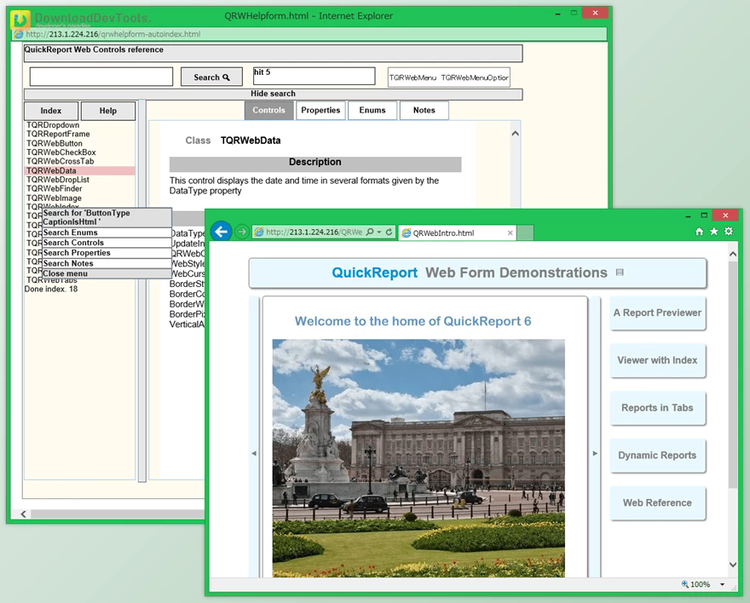Open Dynamic Reports demo
This screenshot has height=603, width=750.
point(657,455)
